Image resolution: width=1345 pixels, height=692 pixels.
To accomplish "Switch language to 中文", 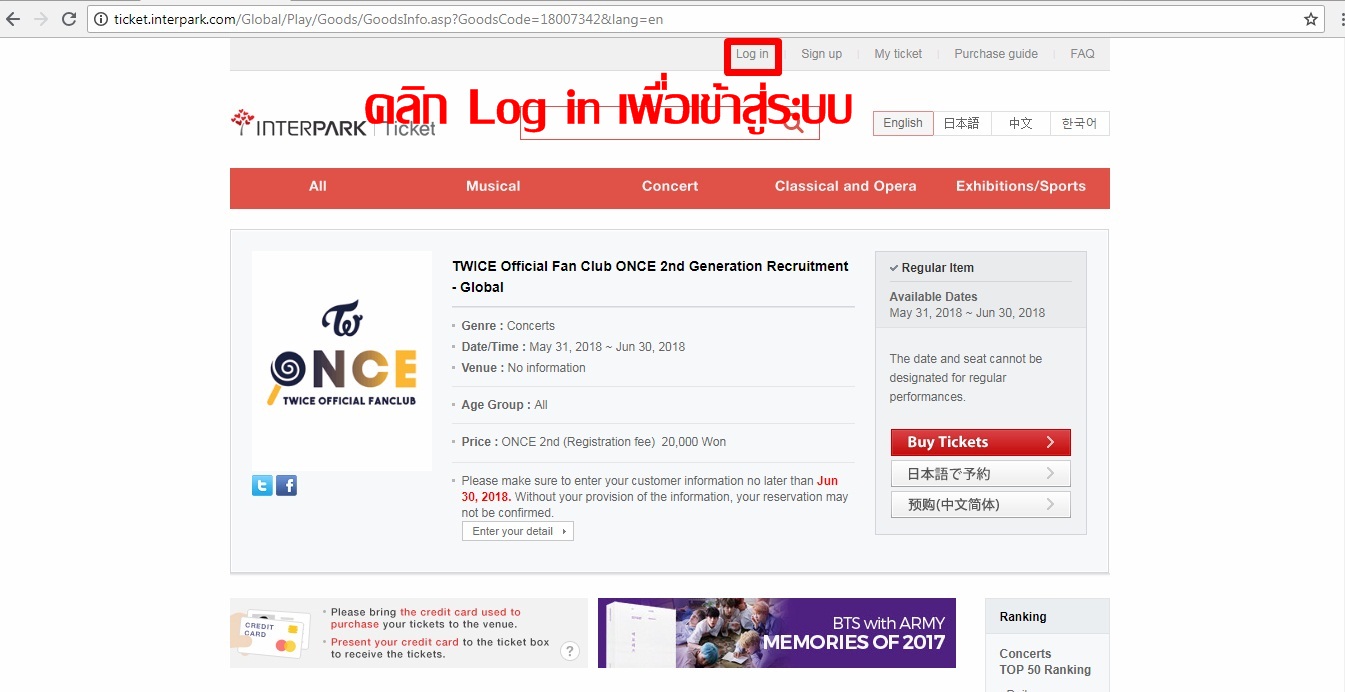I will point(1020,123).
